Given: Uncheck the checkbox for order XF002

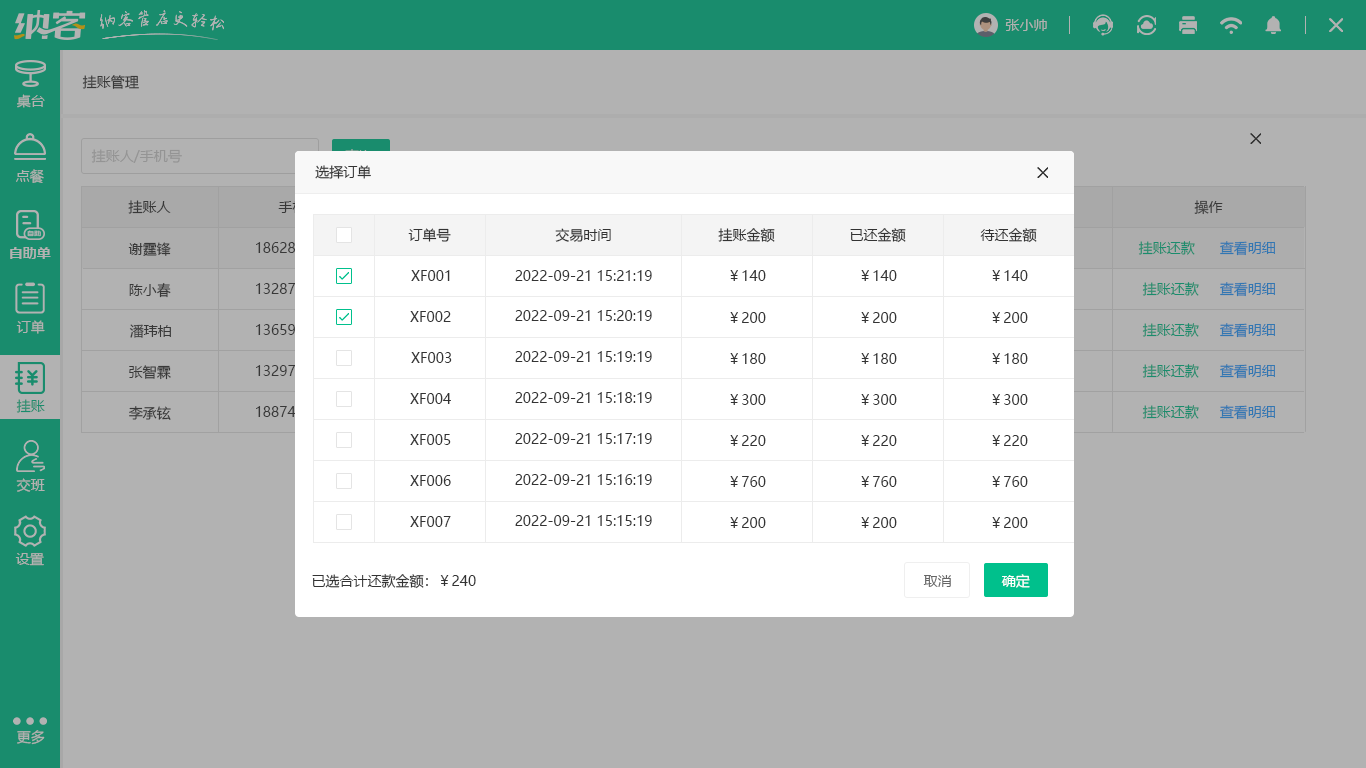Looking at the screenshot, I should (344, 317).
